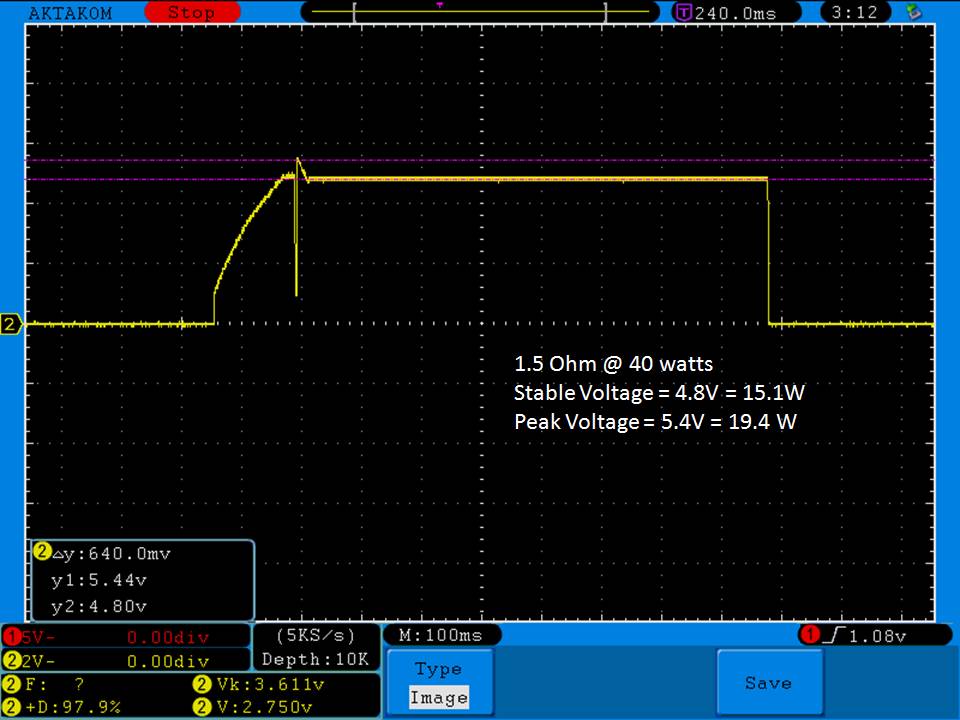
Task: Click the 3:12 clock display
Action: coord(855,12)
